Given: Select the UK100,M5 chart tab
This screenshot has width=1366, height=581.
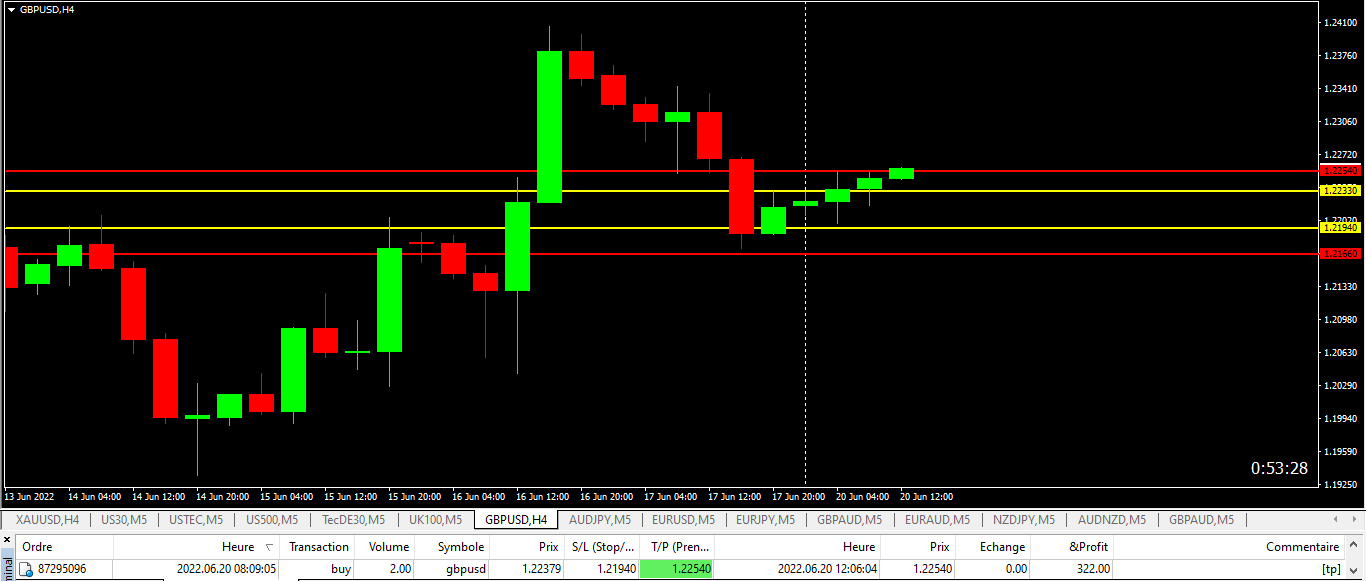Looking at the screenshot, I should pos(435,520).
